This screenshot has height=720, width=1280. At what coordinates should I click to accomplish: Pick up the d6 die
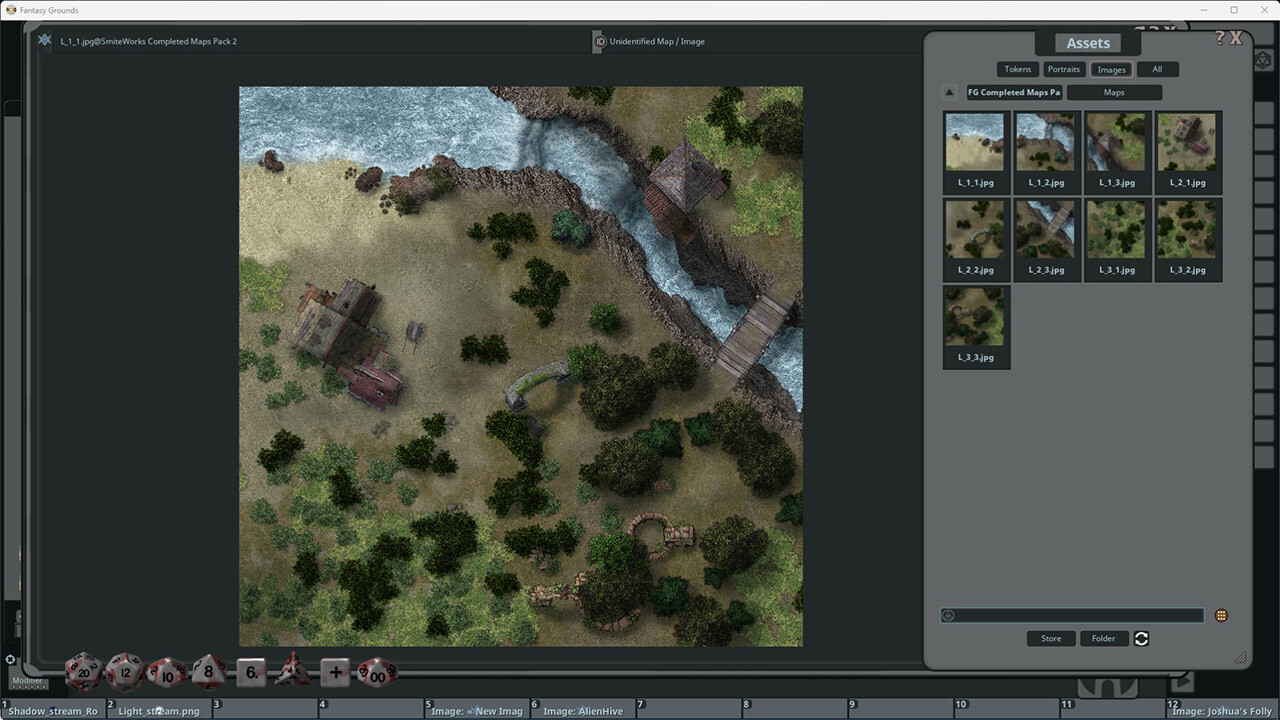click(x=250, y=672)
